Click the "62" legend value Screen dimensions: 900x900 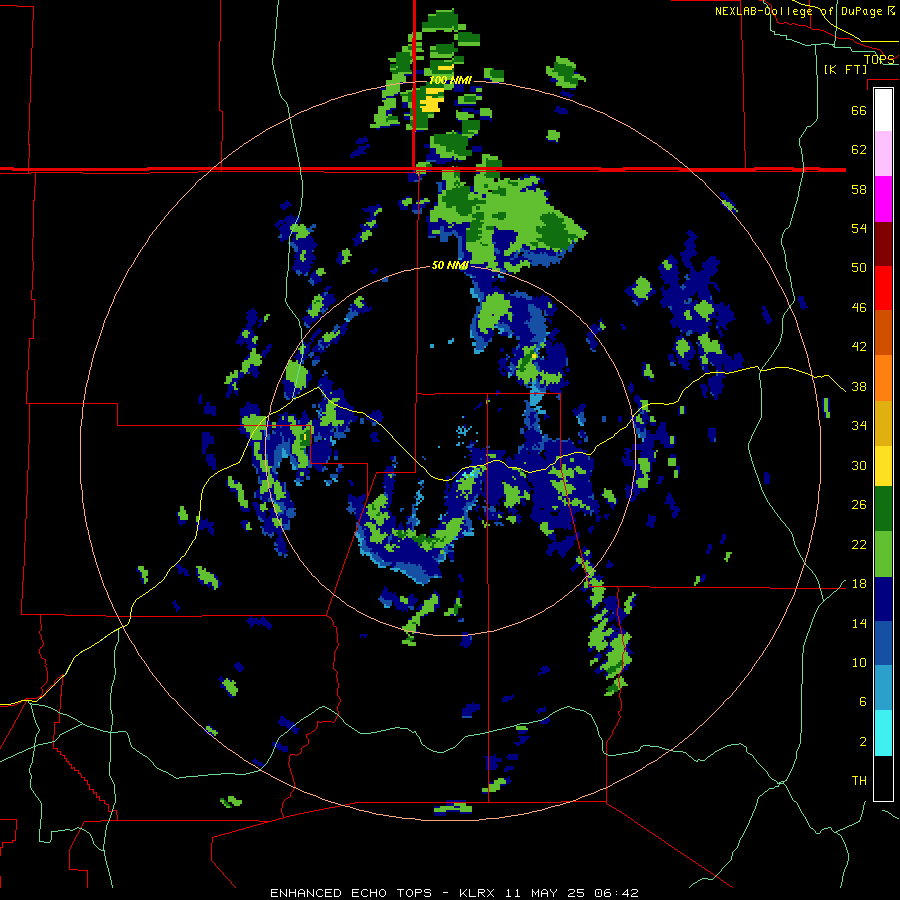click(859, 150)
